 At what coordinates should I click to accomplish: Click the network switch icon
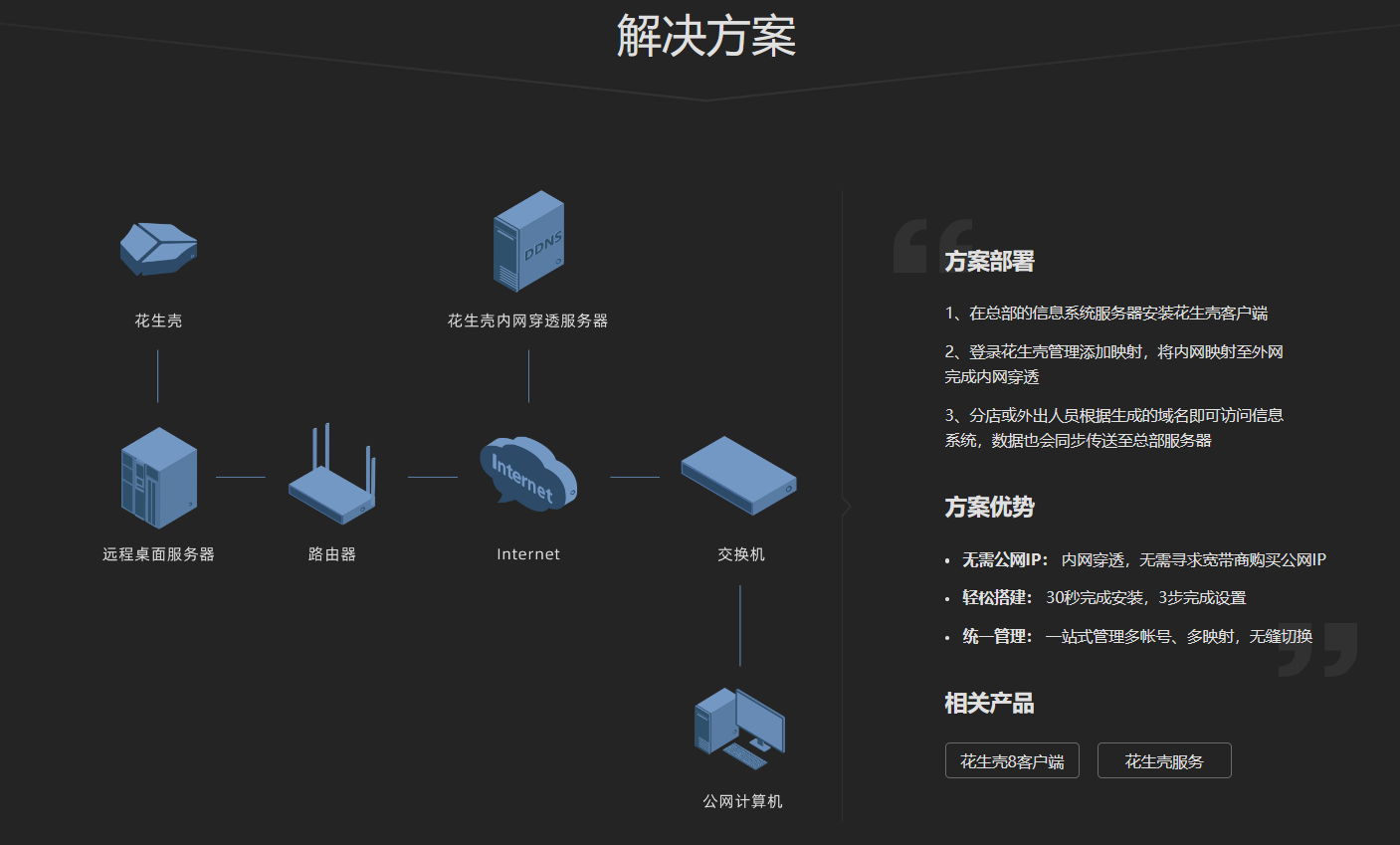(739, 476)
